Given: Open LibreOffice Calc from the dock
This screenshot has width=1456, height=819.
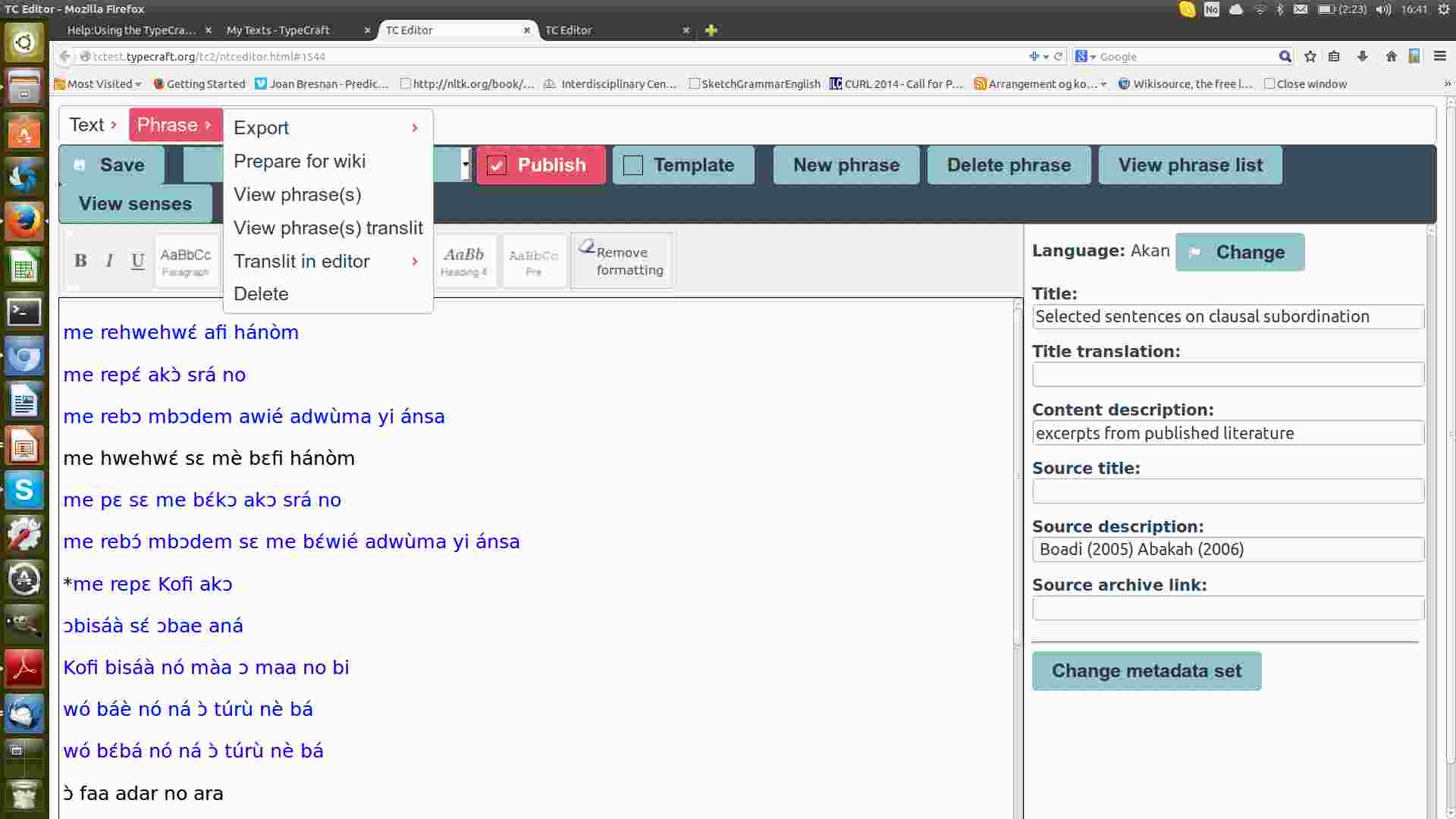Looking at the screenshot, I should (24, 267).
